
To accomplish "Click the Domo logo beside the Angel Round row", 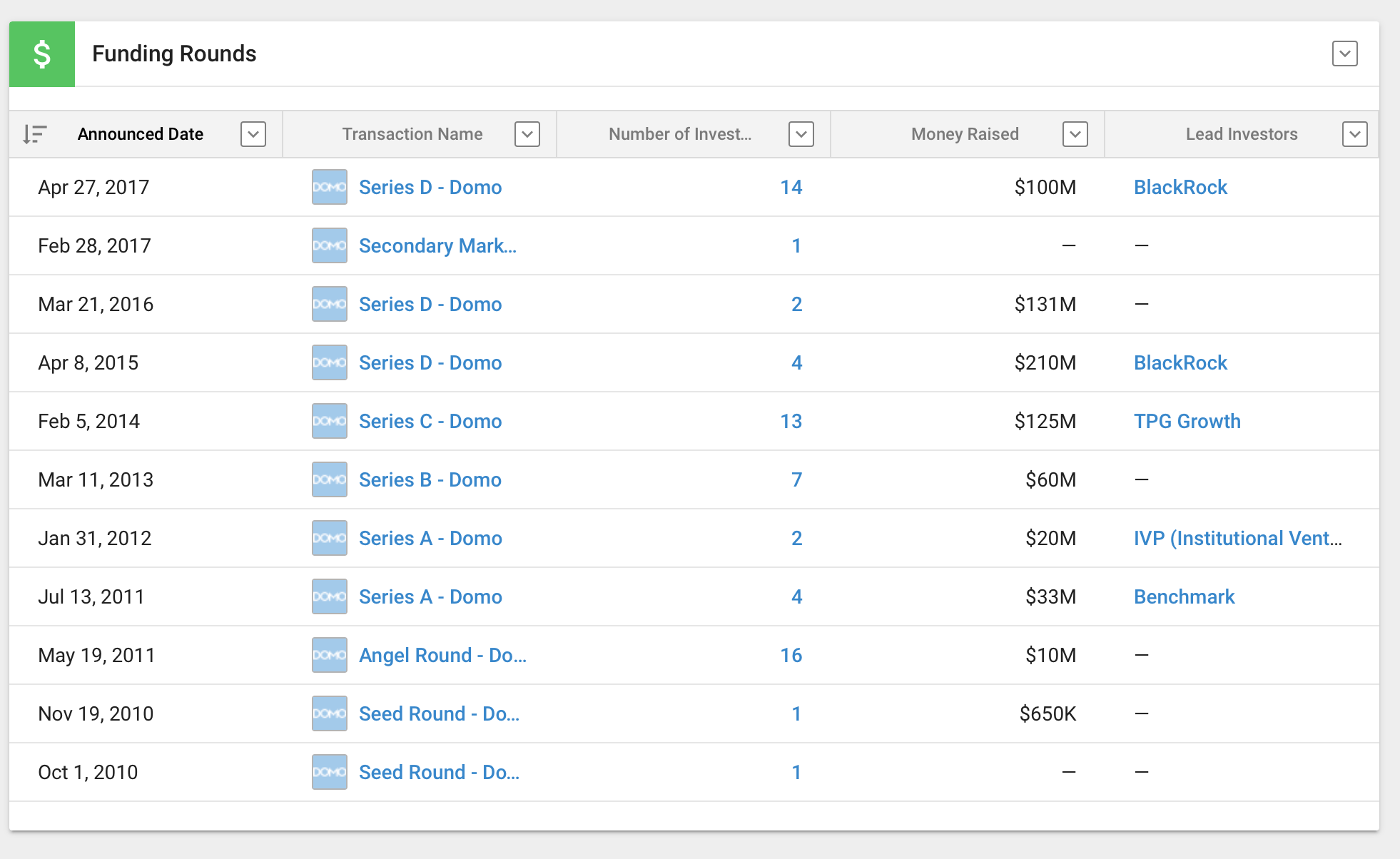I will [x=329, y=655].
